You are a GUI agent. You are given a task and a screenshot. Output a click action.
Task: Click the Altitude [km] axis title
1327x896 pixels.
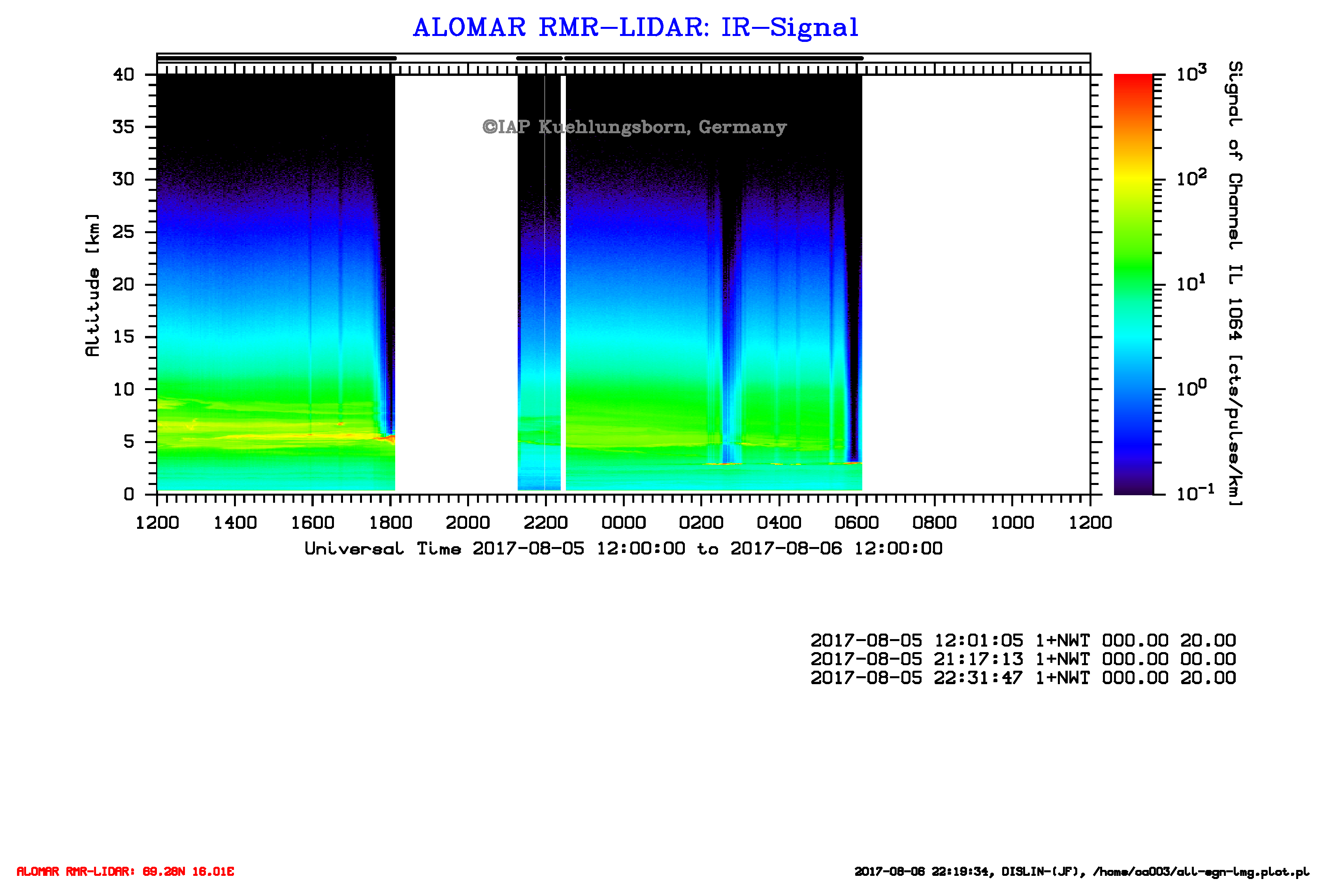[x=92, y=285]
